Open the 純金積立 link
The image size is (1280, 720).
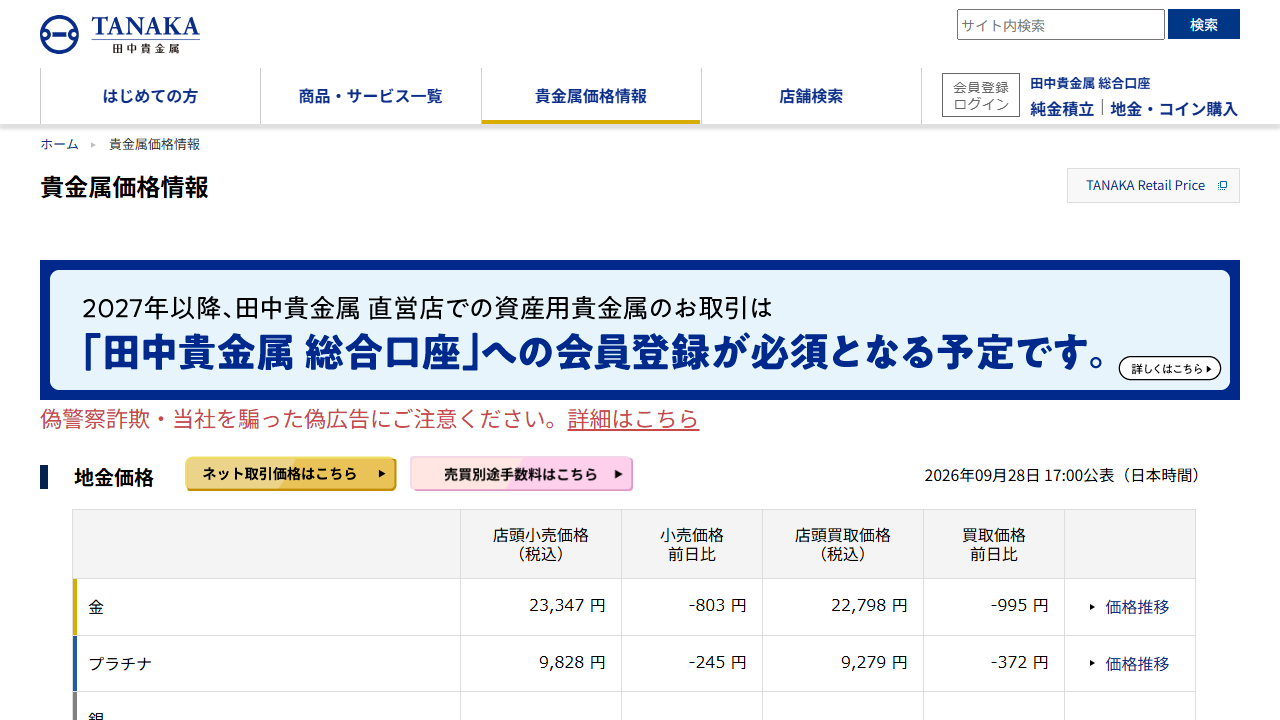pos(1062,109)
